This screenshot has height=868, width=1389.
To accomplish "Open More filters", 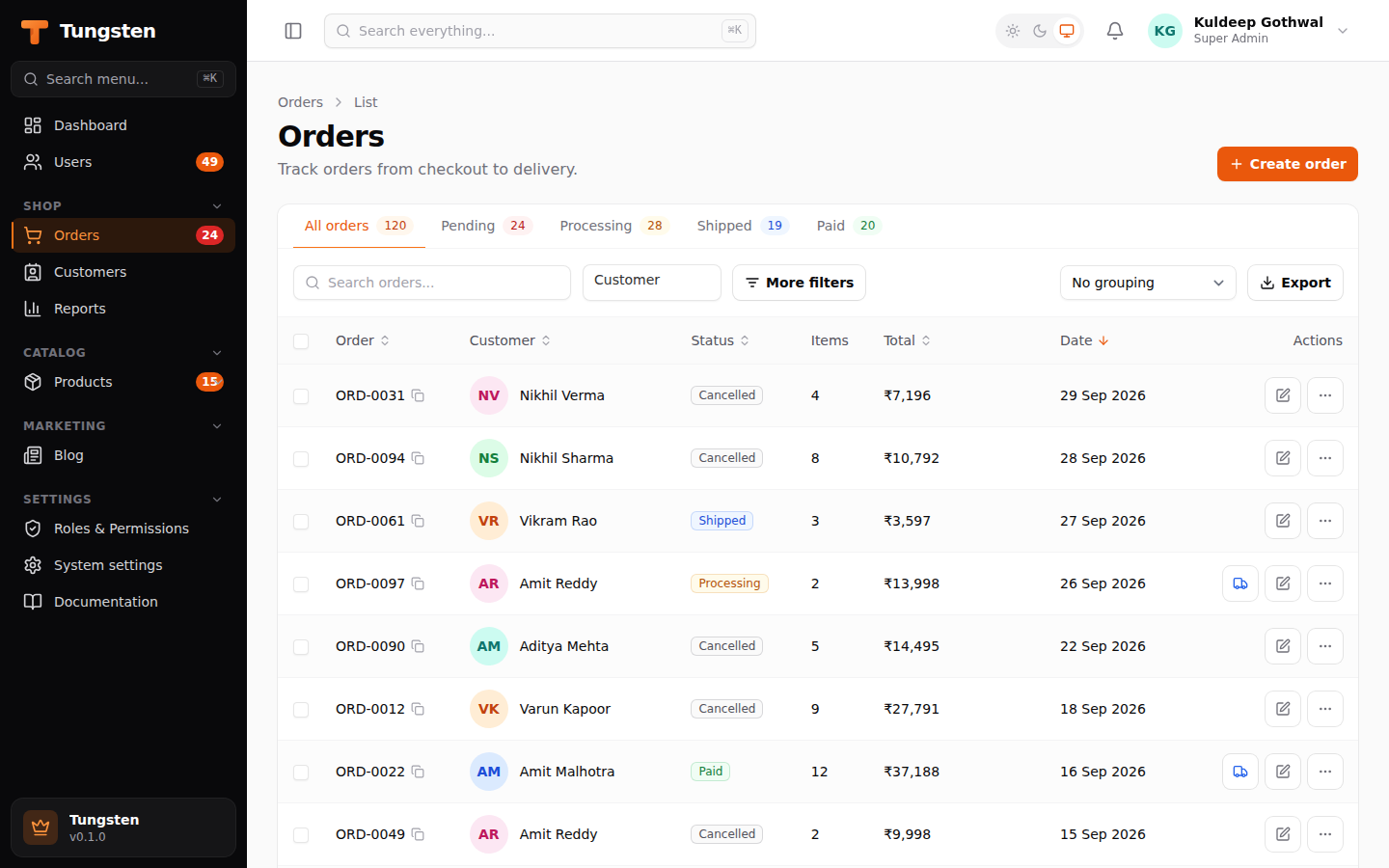I will click(x=799, y=283).
